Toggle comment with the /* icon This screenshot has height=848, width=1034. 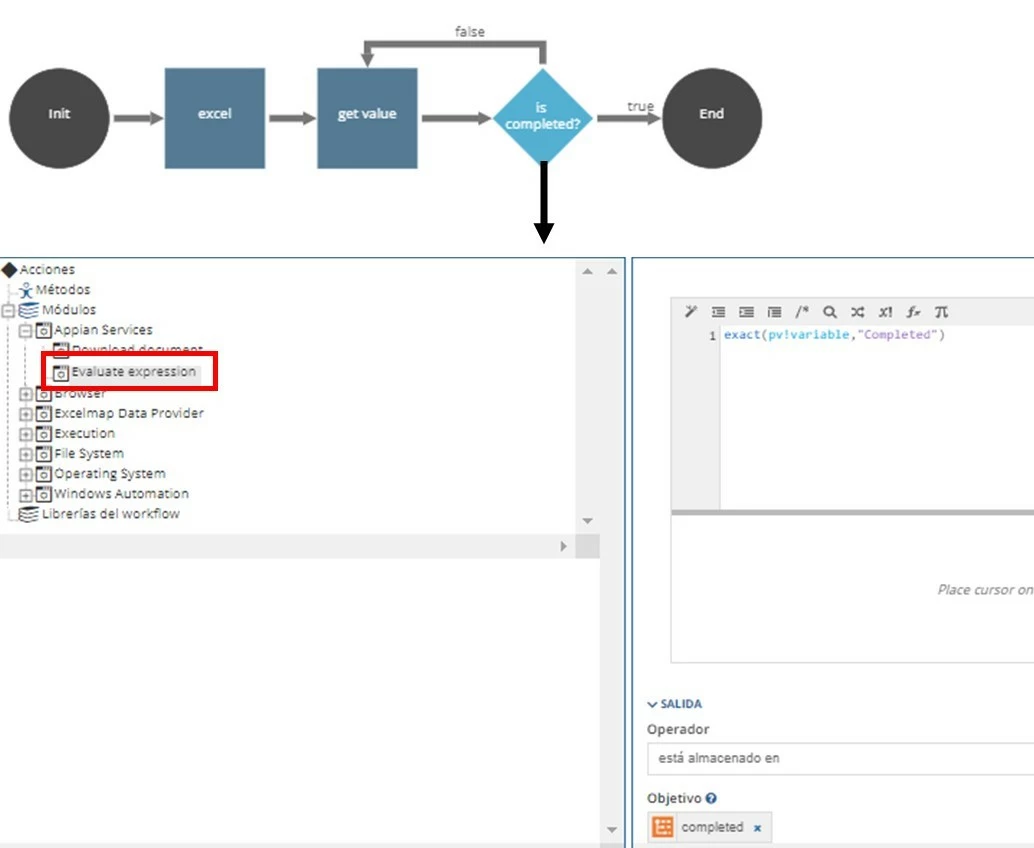802,312
